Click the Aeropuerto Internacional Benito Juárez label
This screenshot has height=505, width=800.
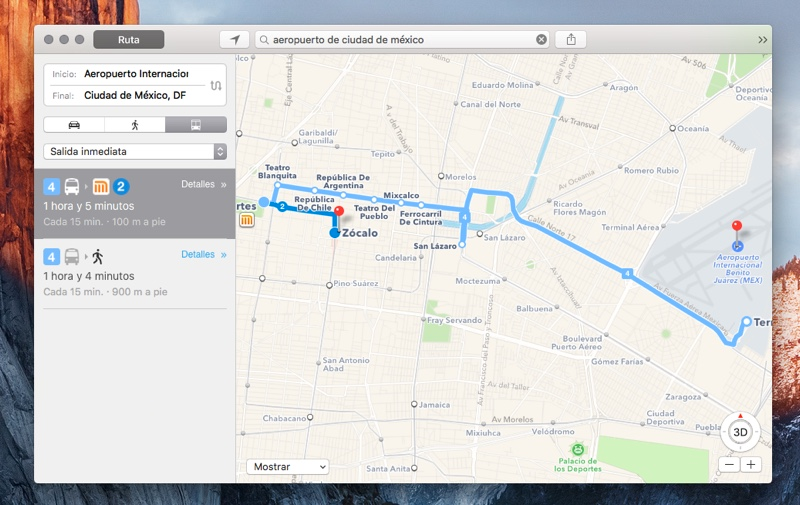pos(738,269)
